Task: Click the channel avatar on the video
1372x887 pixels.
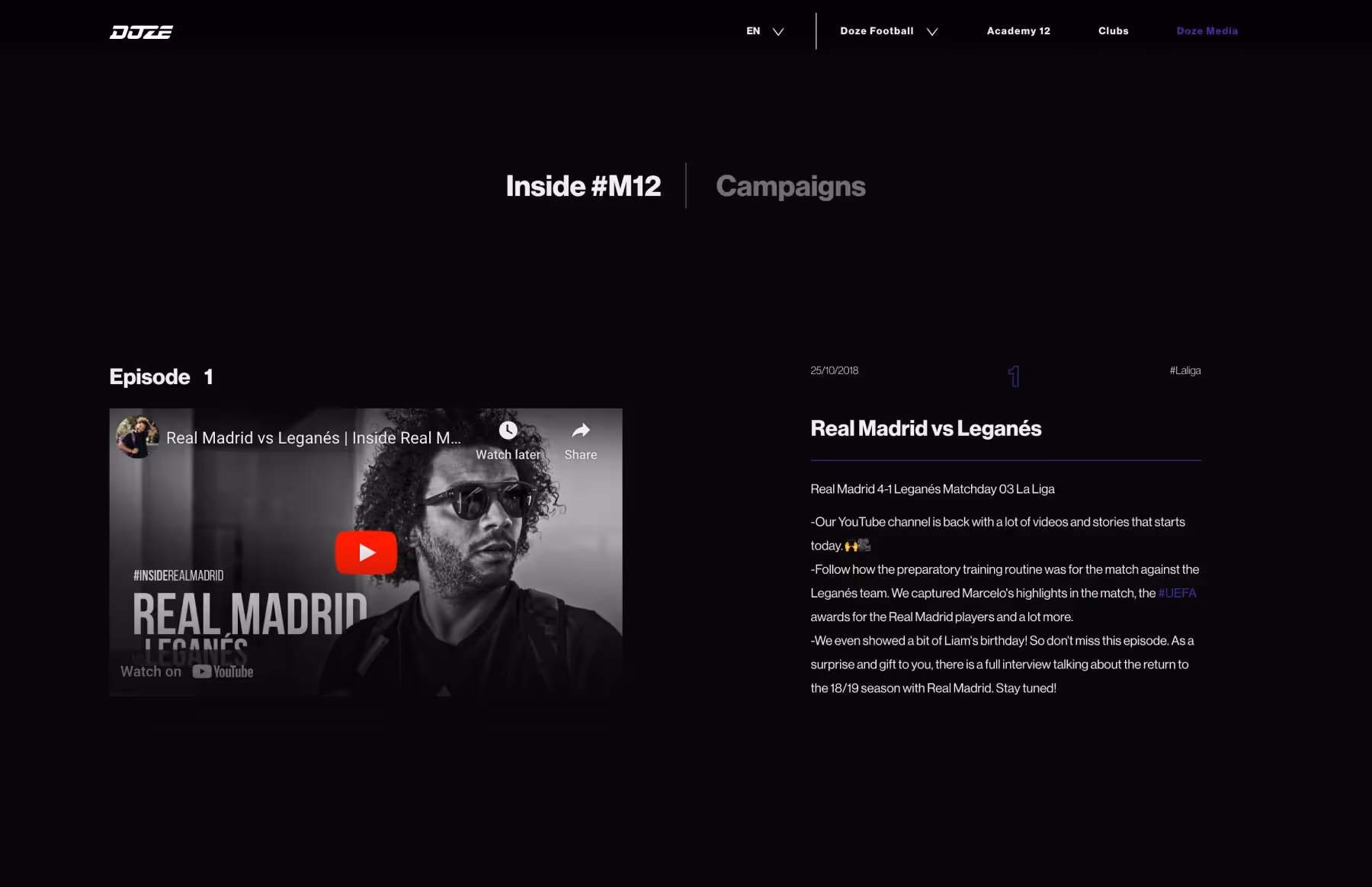Action: click(137, 437)
